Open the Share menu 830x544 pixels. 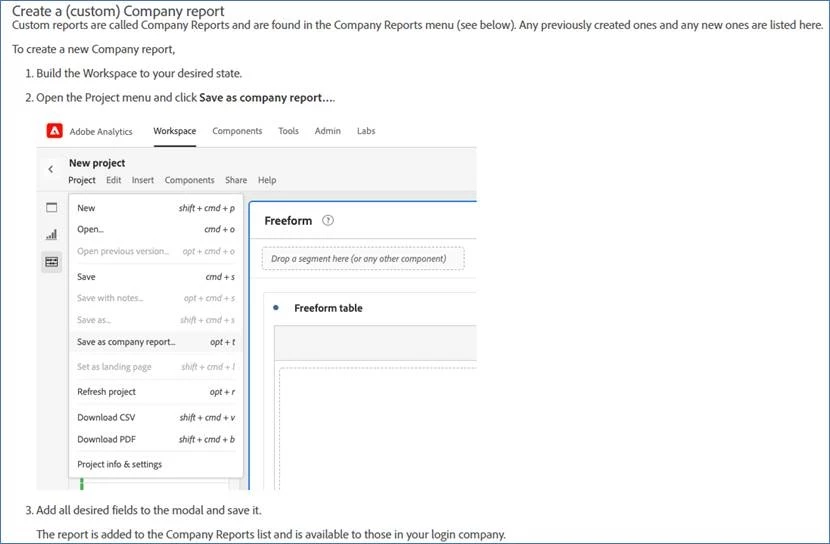(x=236, y=180)
